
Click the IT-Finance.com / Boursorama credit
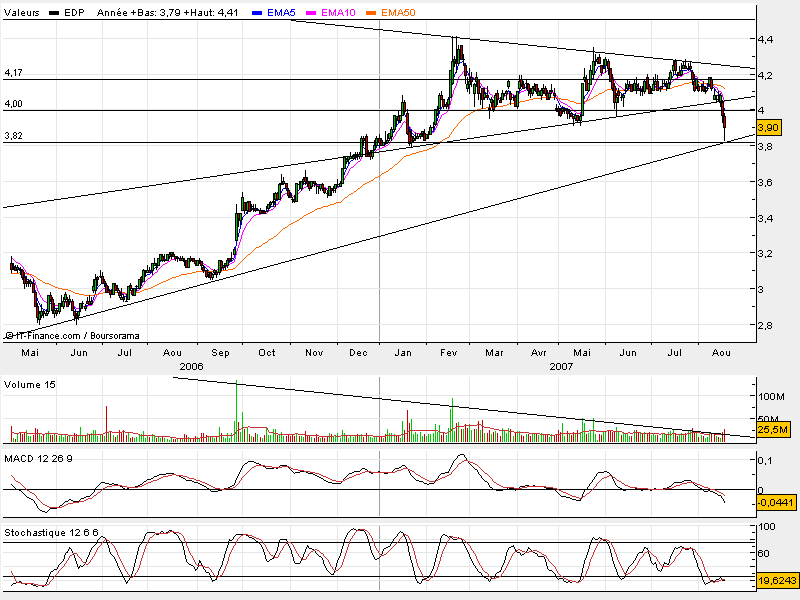[x=72, y=336]
